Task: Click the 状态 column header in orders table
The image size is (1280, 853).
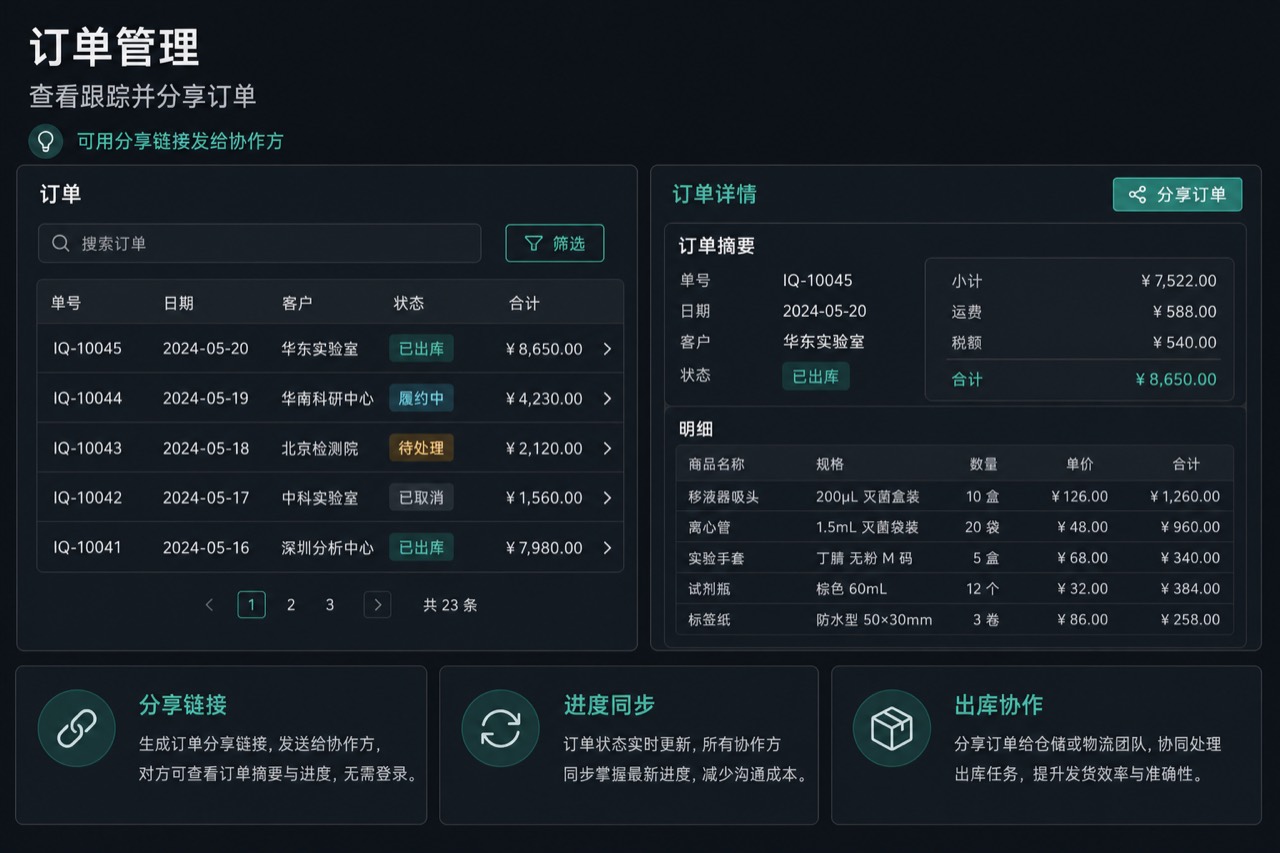Action: [409, 303]
